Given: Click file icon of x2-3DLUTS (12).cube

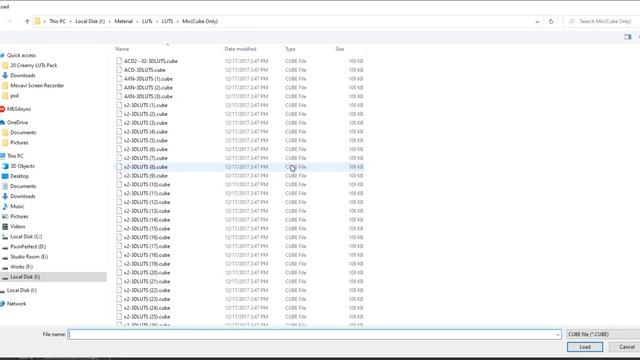Looking at the screenshot, I should click(119, 202).
